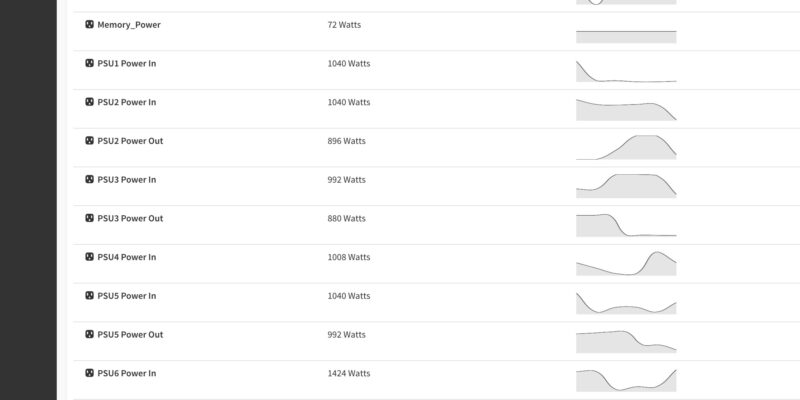
Task: Open the PSU2 Power Out sparkline chart
Action: point(626,147)
